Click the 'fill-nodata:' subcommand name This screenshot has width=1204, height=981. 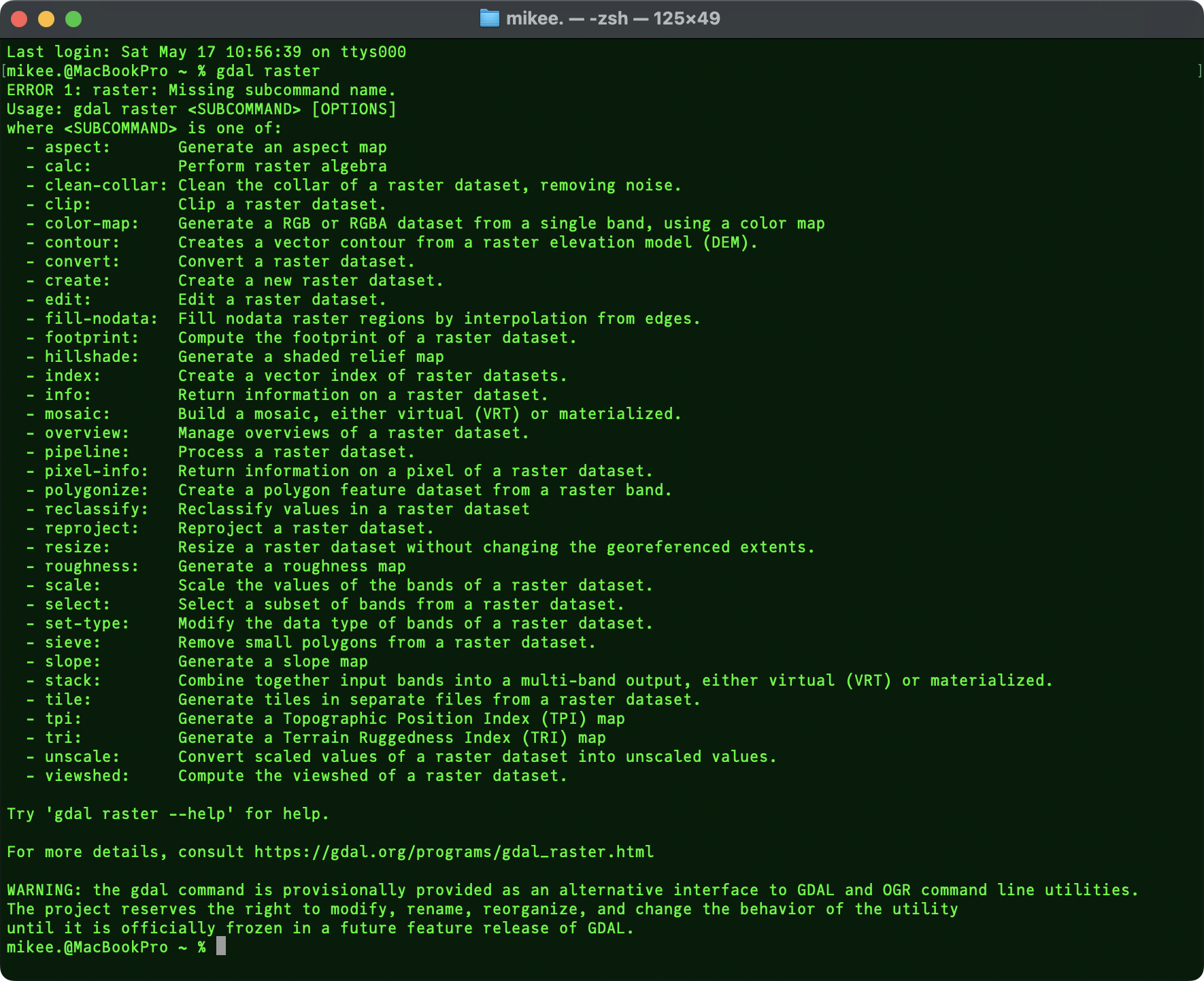click(x=101, y=318)
